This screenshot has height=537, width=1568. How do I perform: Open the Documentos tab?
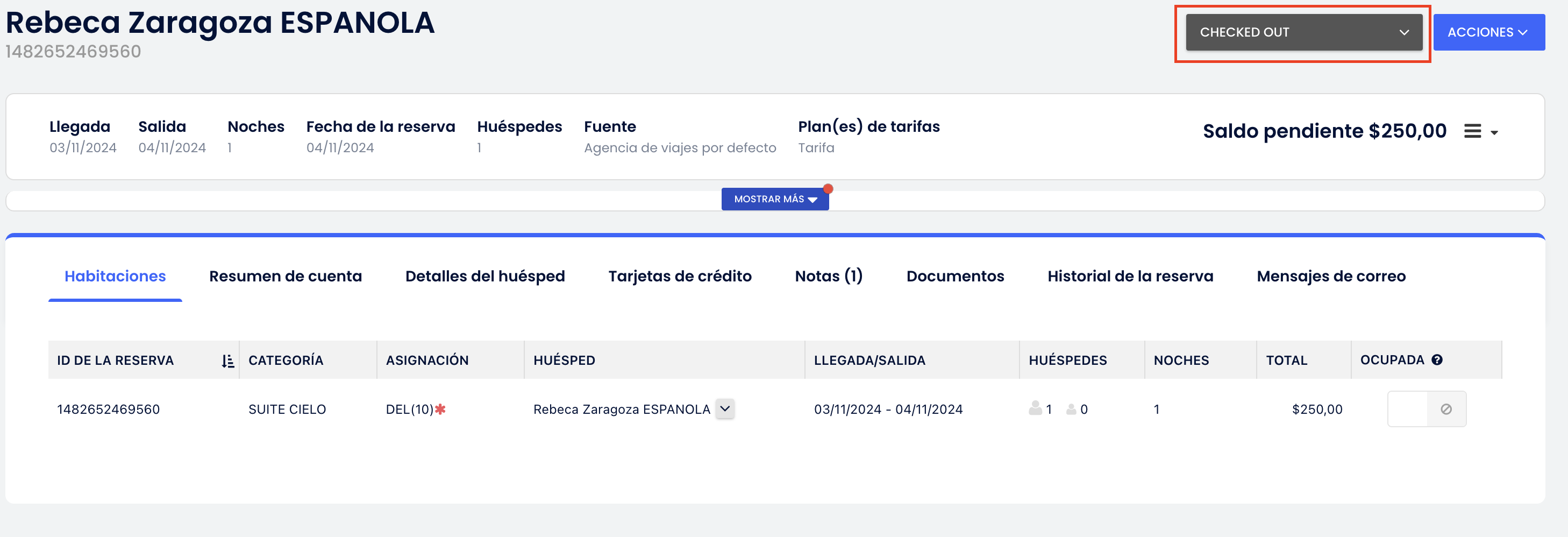tap(955, 277)
